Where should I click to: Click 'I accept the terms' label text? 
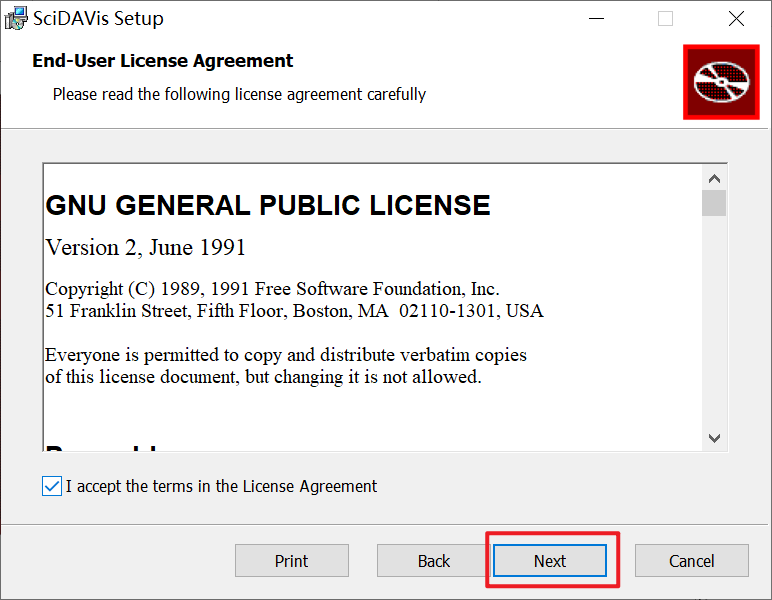(221, 486)
